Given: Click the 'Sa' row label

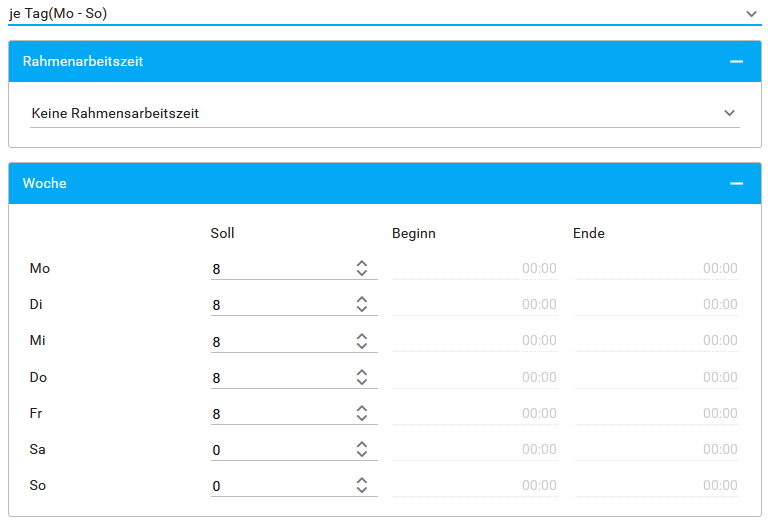Looking at the screenshot, I should pos(38,449).
